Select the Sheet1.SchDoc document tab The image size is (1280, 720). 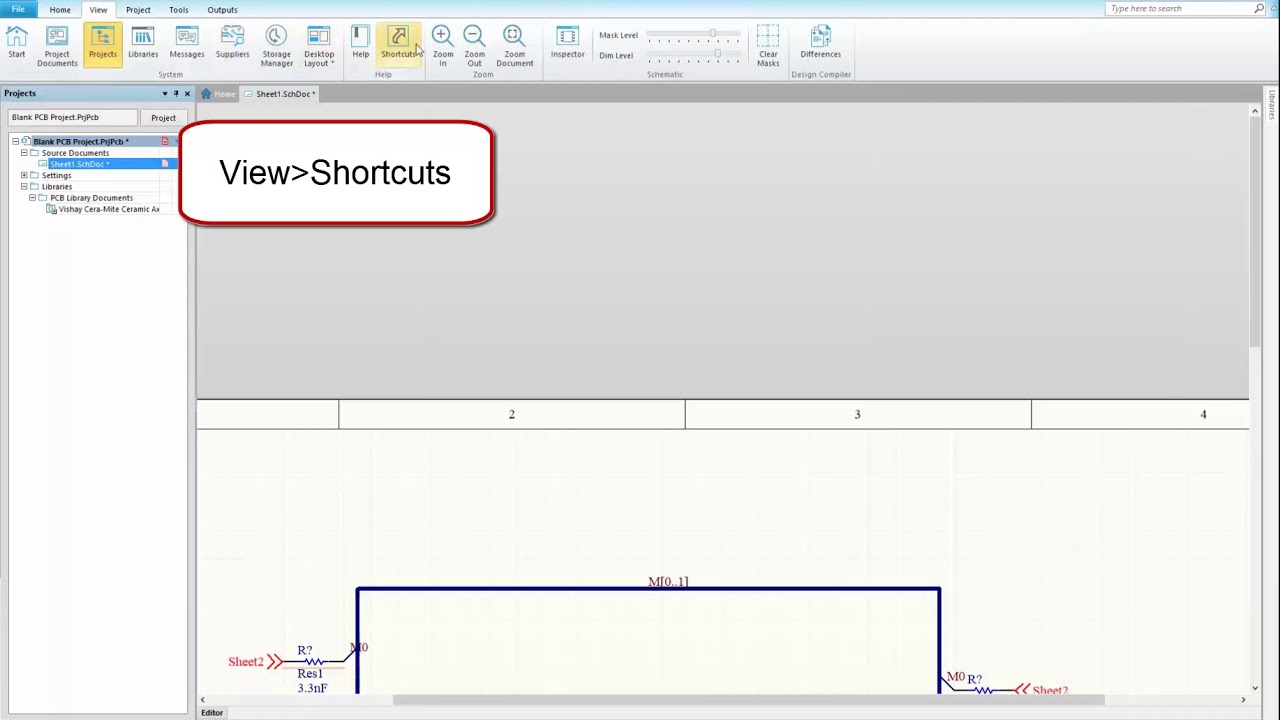pos(283,93)
